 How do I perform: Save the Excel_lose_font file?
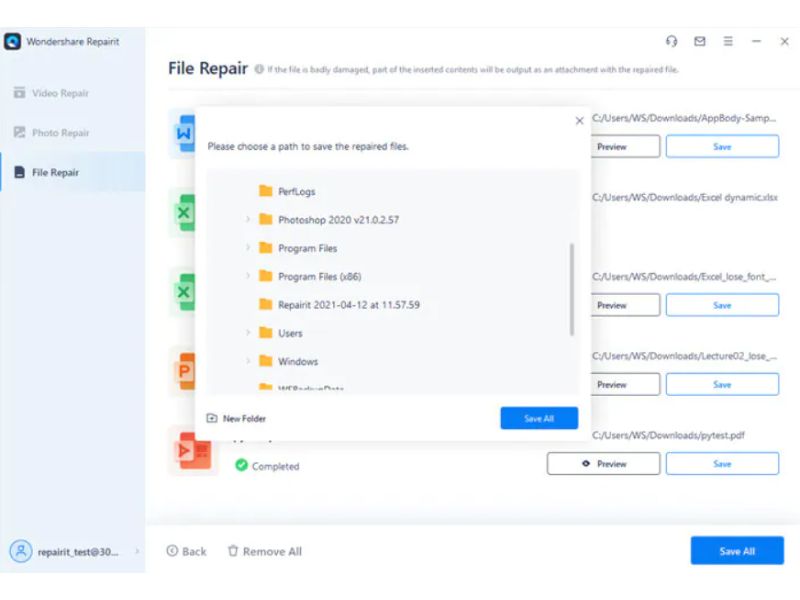tap(722, 305)
